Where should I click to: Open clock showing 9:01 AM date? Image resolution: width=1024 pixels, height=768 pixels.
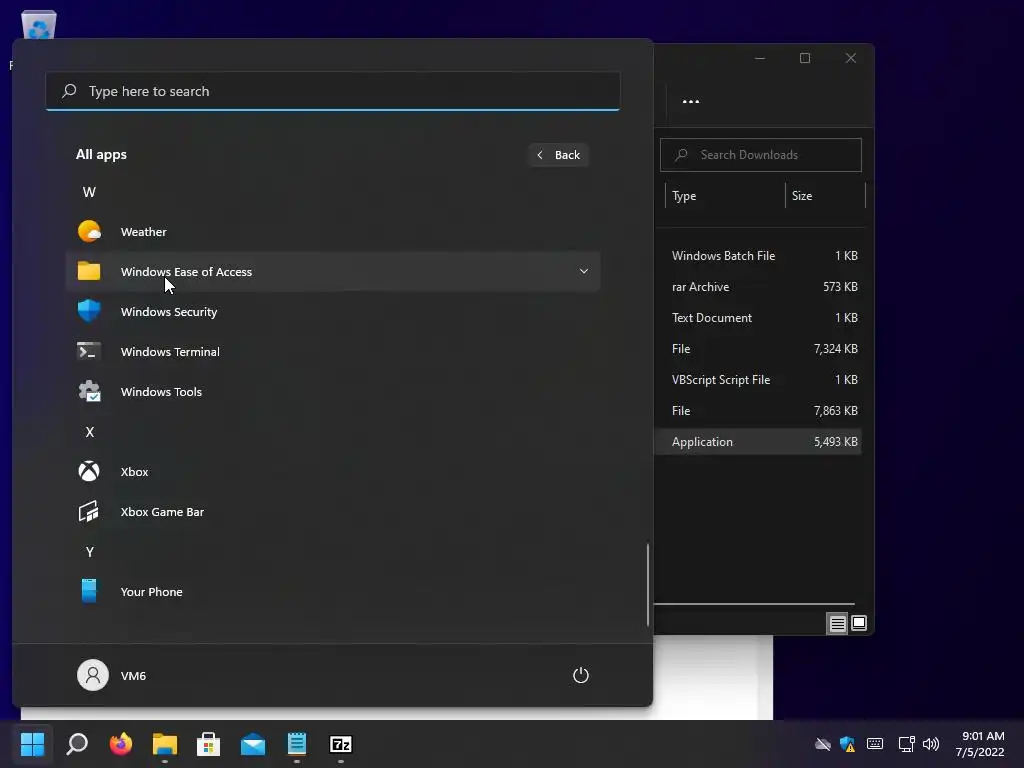pyautogui.click(x=980, y=744)
